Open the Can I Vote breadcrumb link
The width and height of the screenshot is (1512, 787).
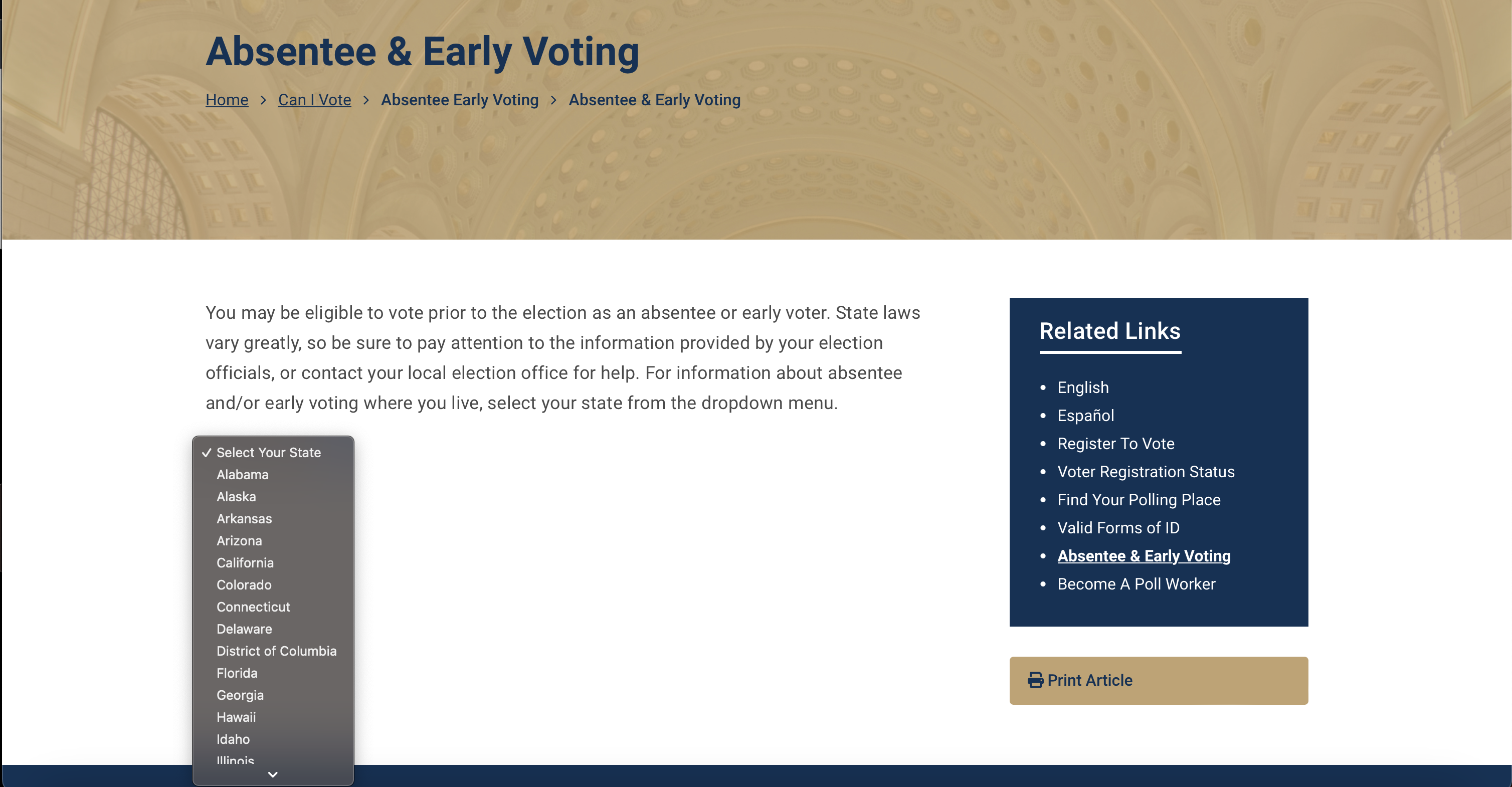point(314,100)
